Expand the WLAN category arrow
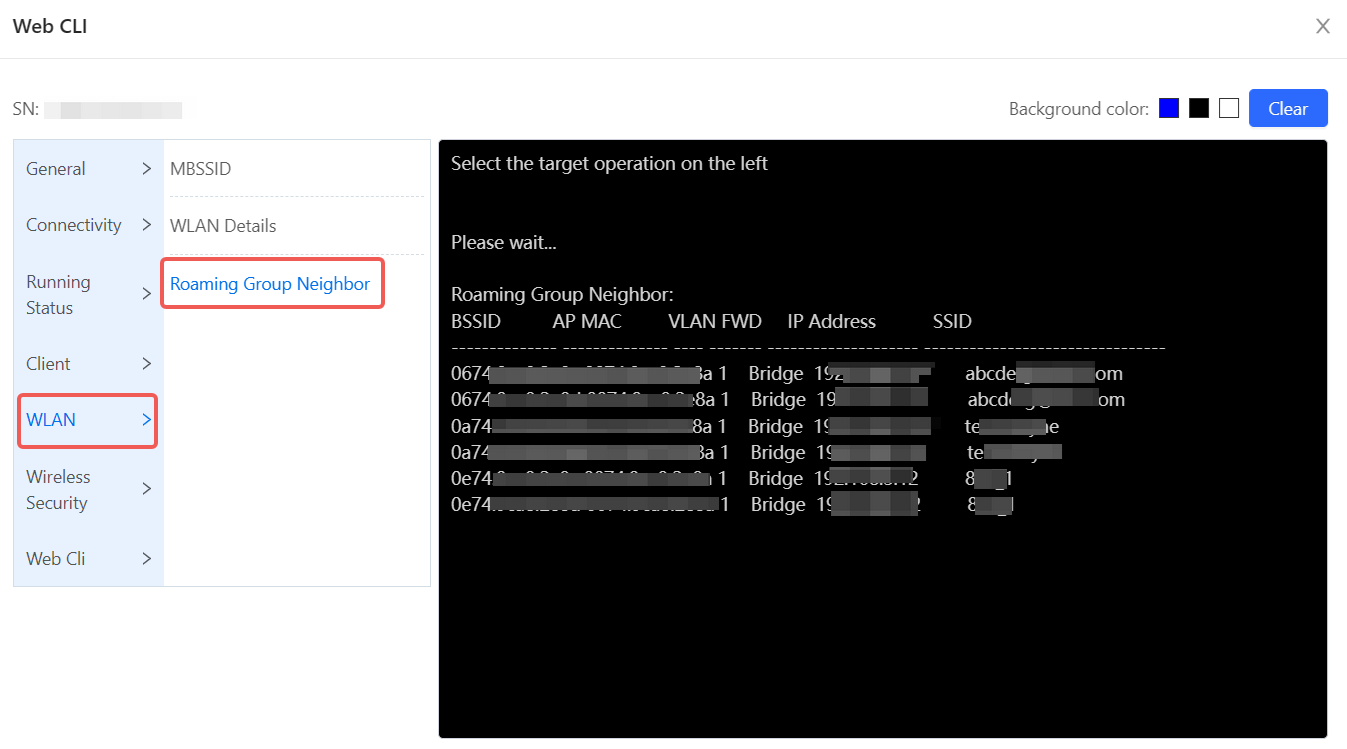The height and width of the screenshot is (749, 1347). 146,420
